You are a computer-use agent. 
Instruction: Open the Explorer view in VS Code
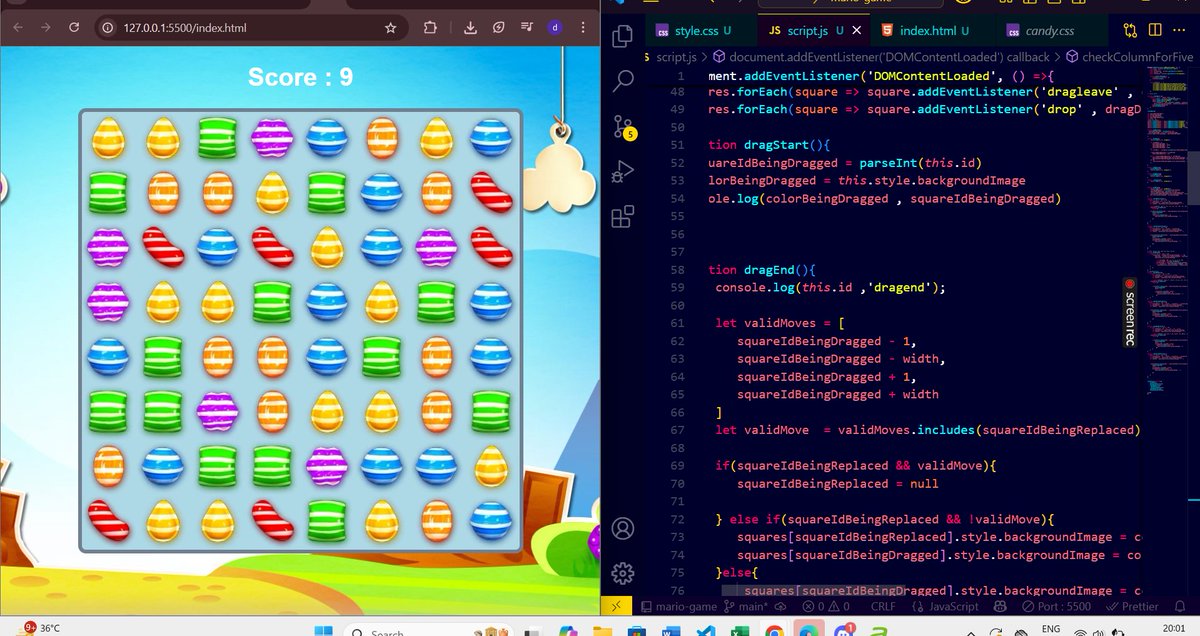click(622, 36)
